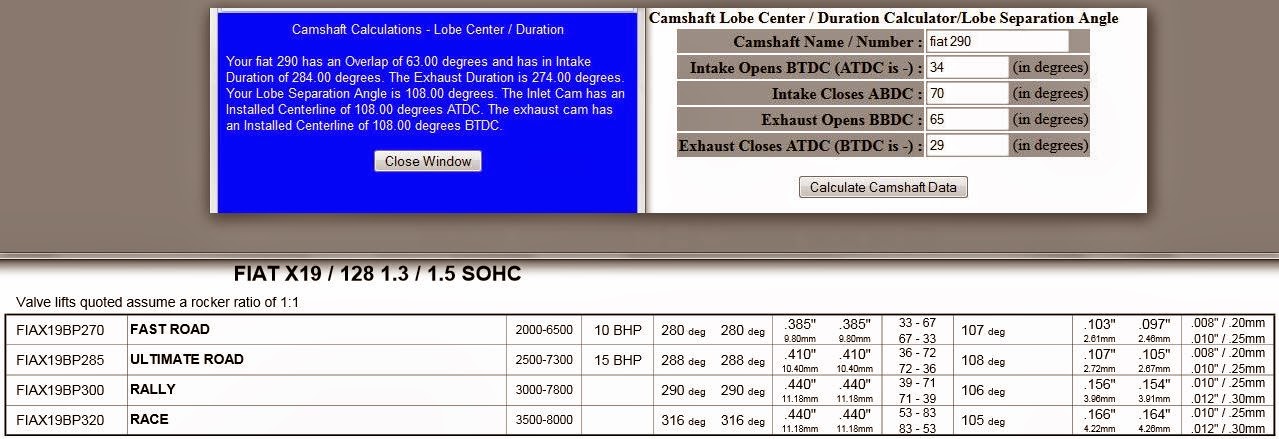Edit the Camshaft Name field
Viewport: 1279px width, 439px height.
(997, 42)
